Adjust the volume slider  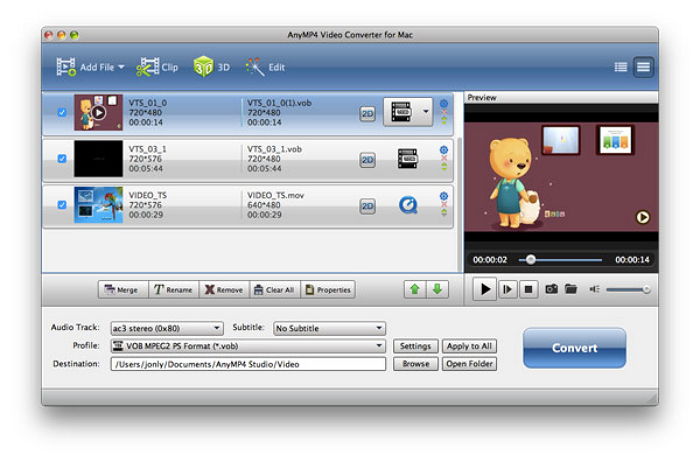pyautogui.click(x=628, y=289)
